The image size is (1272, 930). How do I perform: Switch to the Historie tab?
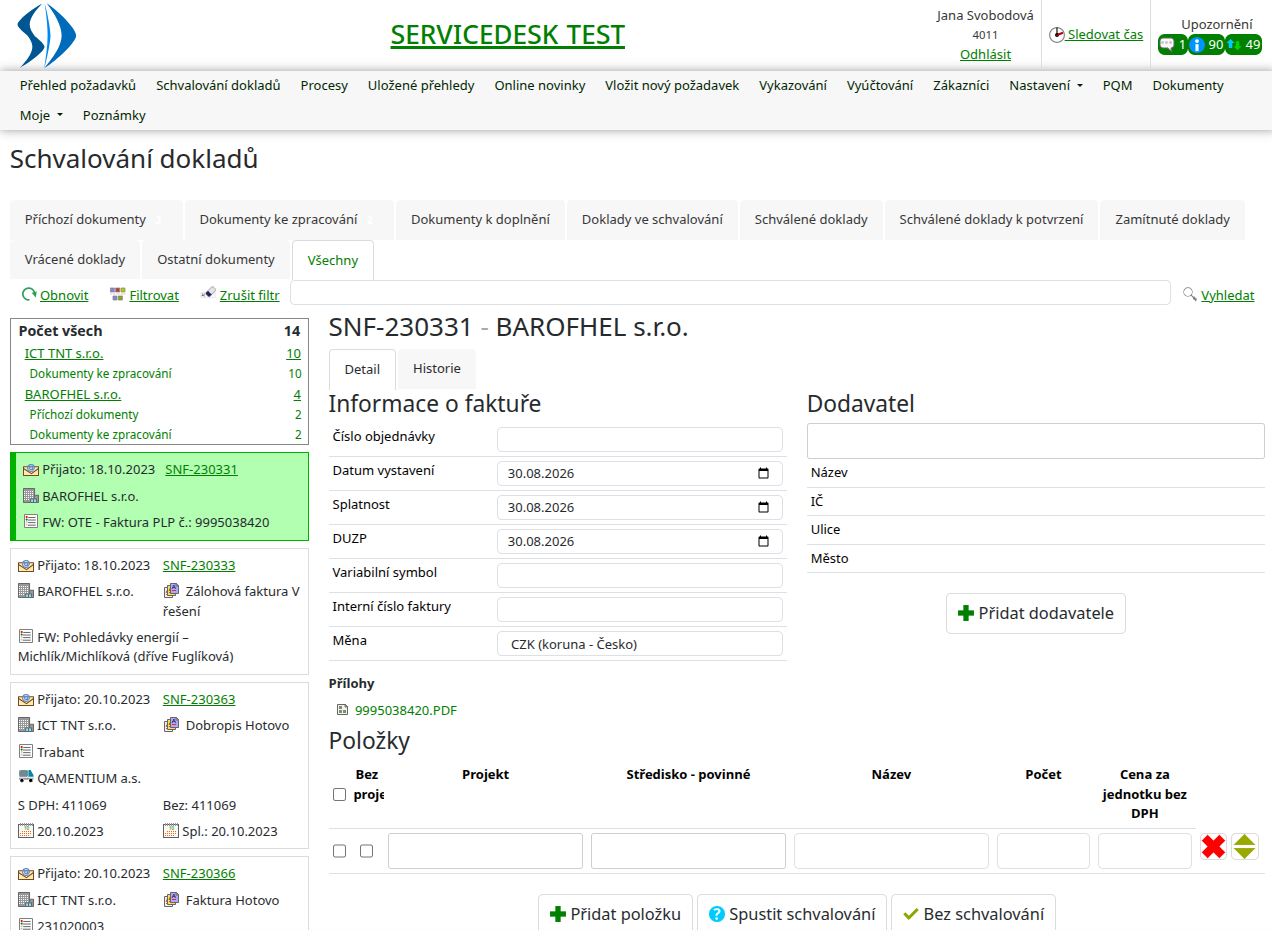(x=437, y=369)
